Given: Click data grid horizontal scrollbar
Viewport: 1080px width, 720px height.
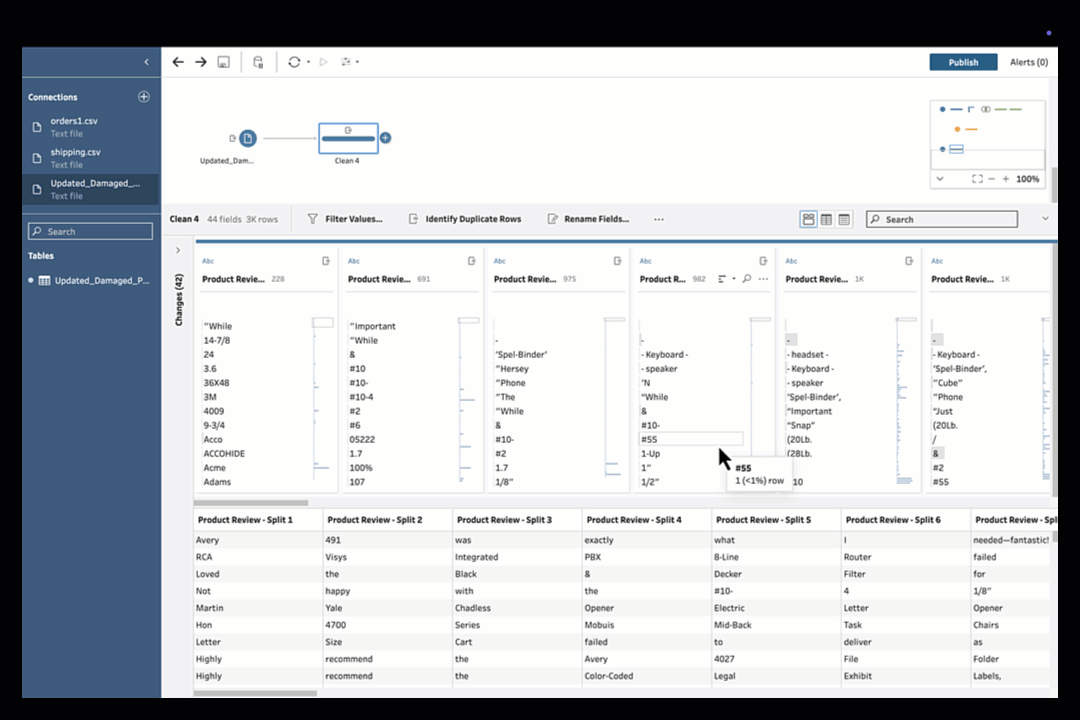Looking at the screenshot, I should pos(255,693).
